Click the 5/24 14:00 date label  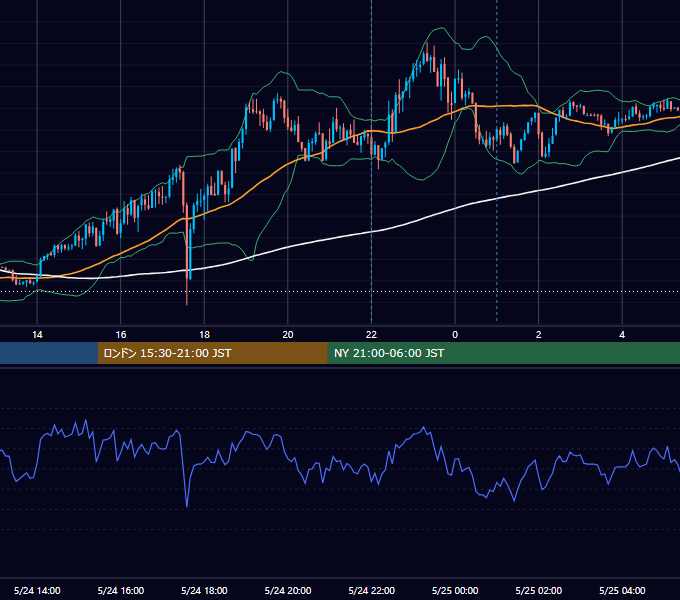37,590
